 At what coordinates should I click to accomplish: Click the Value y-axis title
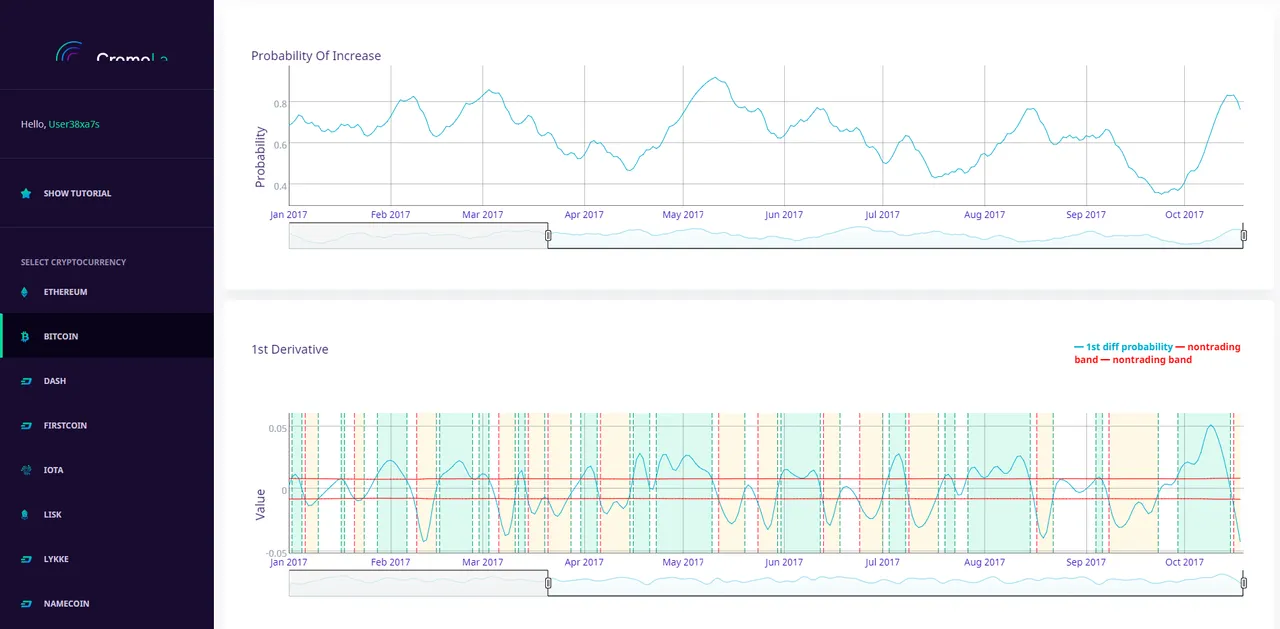(x=261, y=504)
